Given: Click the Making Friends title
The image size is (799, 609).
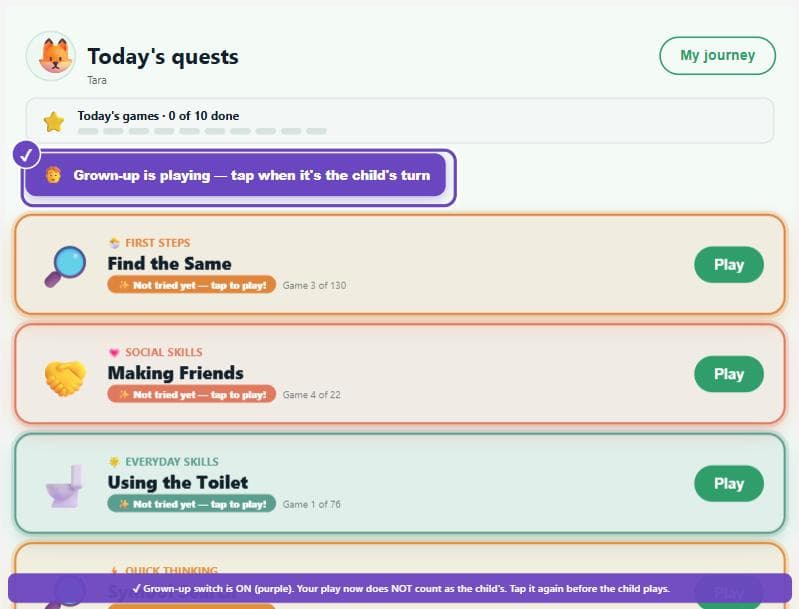Looking at the screenshot, I should tap(176, 373).
